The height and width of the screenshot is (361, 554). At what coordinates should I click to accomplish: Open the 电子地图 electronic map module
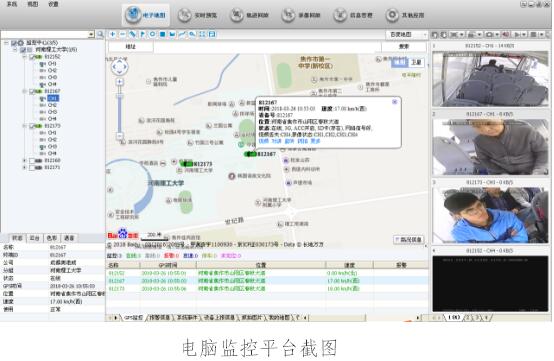pyautogui.click(x=146, y=15)
